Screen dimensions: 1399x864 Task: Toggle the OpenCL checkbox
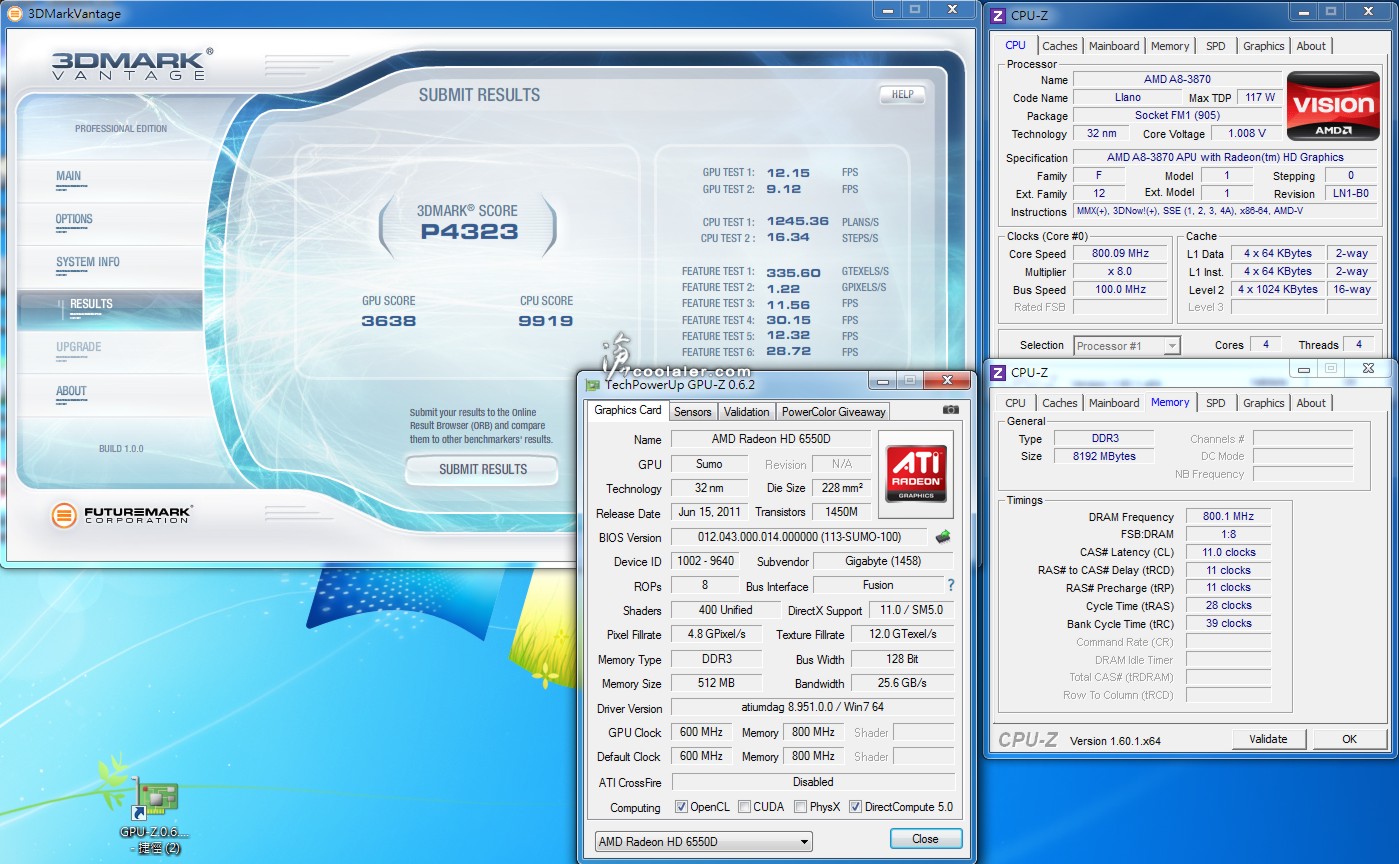[681, 807]
